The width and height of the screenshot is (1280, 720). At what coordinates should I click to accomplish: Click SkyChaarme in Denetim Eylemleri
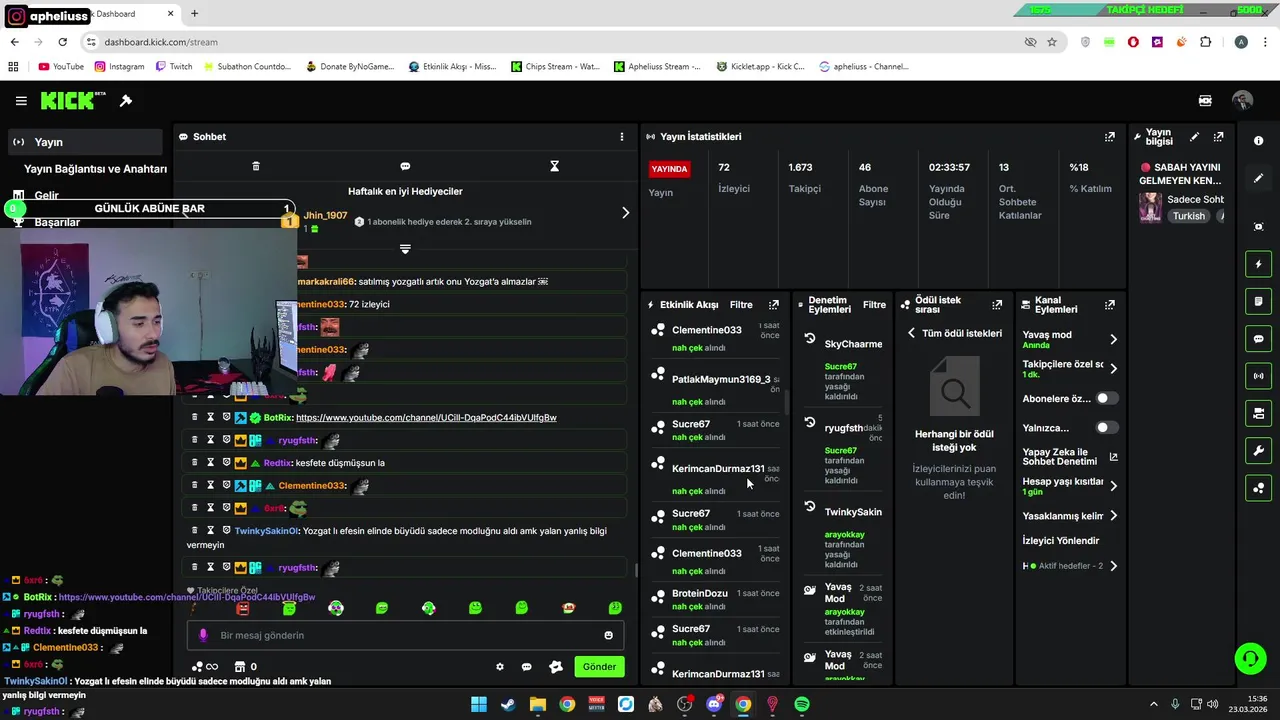(x=853, y=344)
